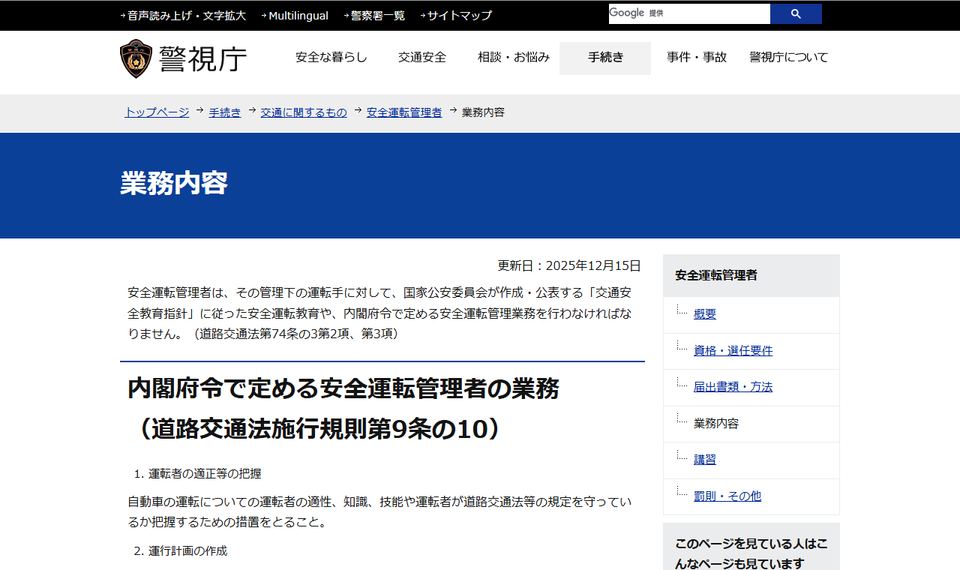
Task: Open the 事件・事故 menu
Action: 696,58
